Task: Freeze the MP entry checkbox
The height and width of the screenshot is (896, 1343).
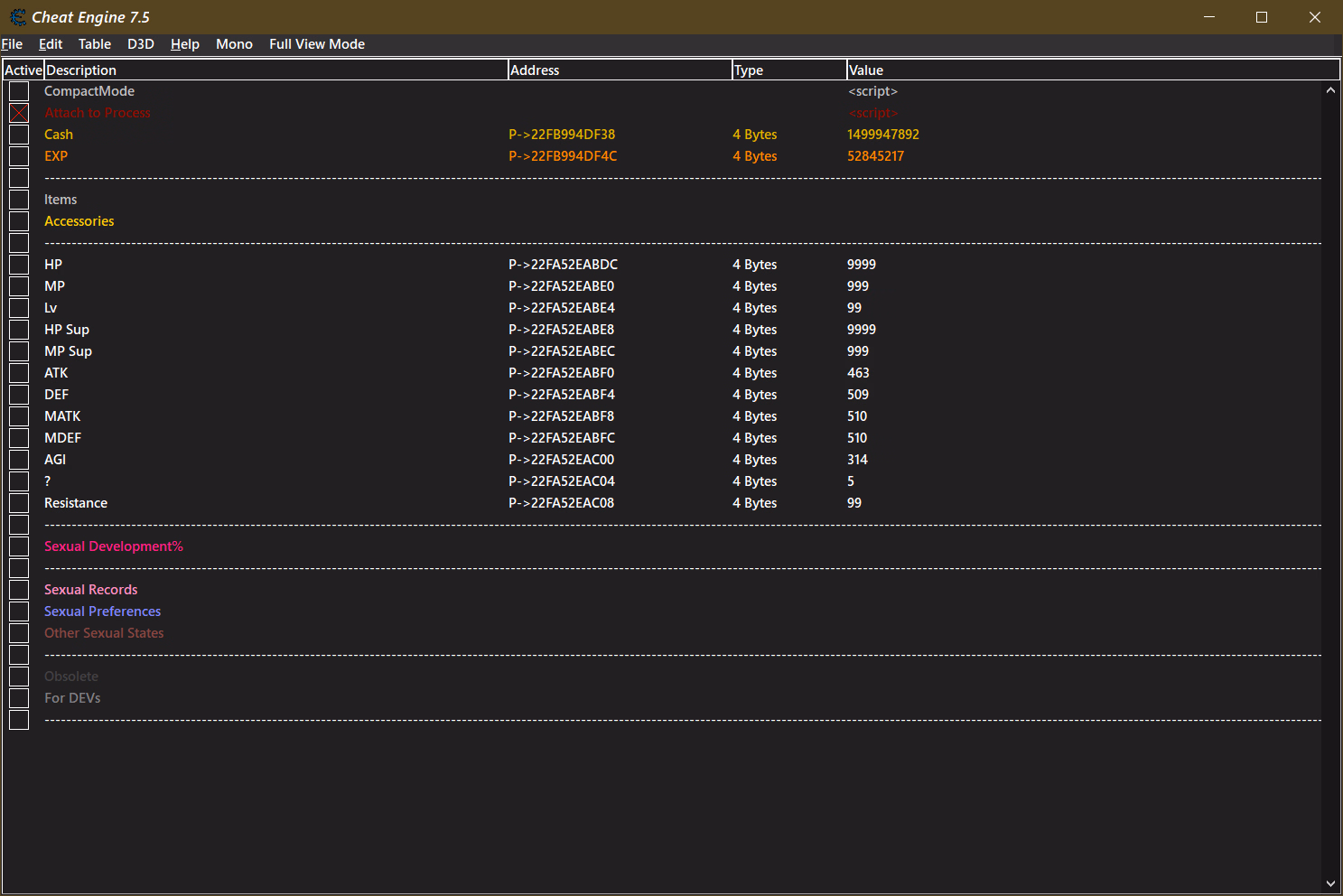Action: click(x=19, y=286)
